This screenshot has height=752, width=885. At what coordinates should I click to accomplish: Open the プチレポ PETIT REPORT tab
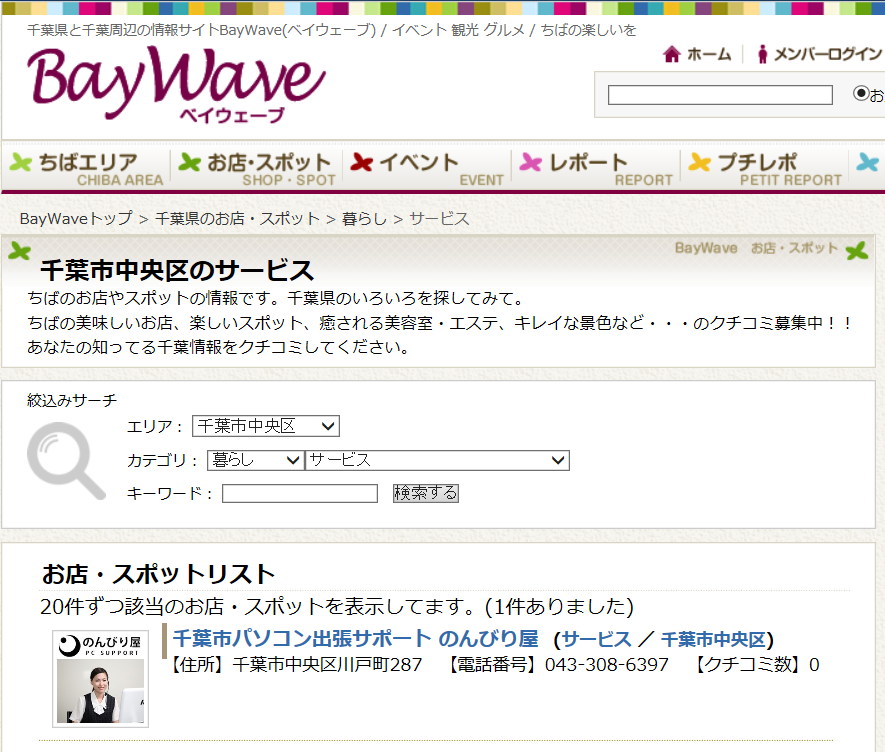pos(765,168)
